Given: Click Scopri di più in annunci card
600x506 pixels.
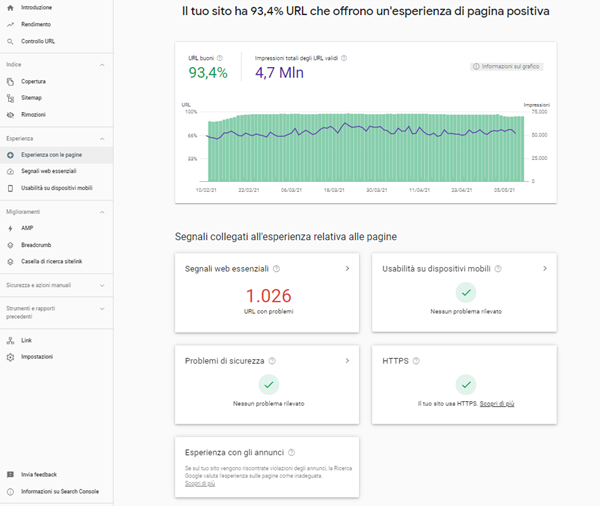Looking at the screenshot, I should pos(200,484).
